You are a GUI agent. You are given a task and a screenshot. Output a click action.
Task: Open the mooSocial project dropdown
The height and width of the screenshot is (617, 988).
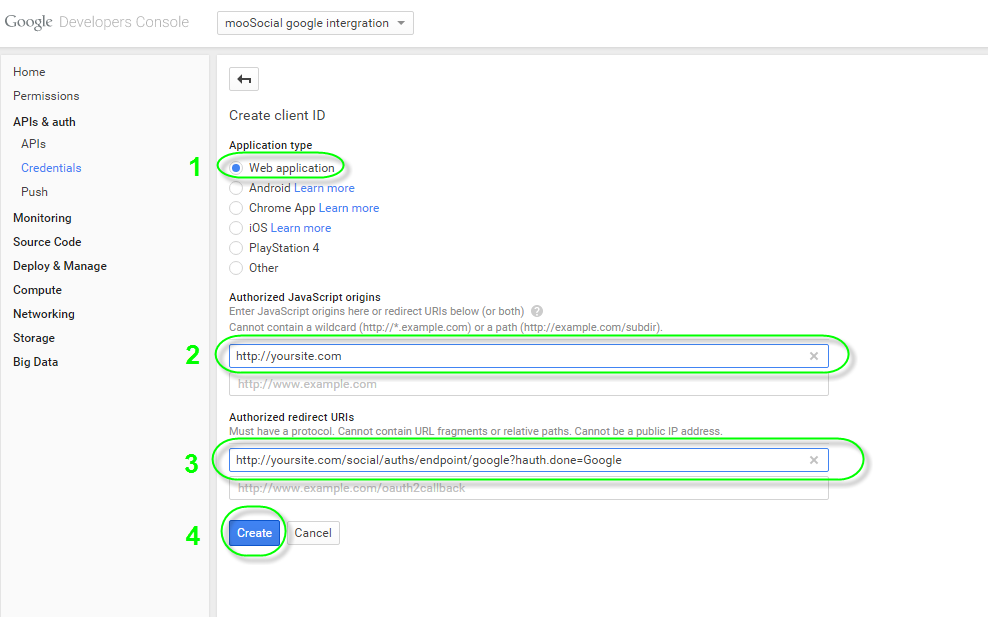coord(315,23)
